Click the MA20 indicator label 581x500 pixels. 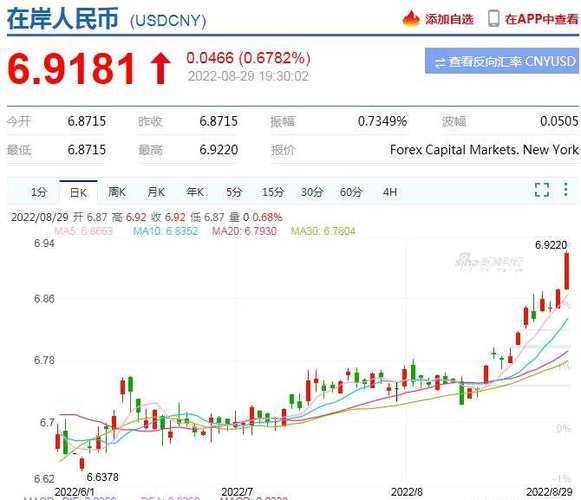(245, 231)
